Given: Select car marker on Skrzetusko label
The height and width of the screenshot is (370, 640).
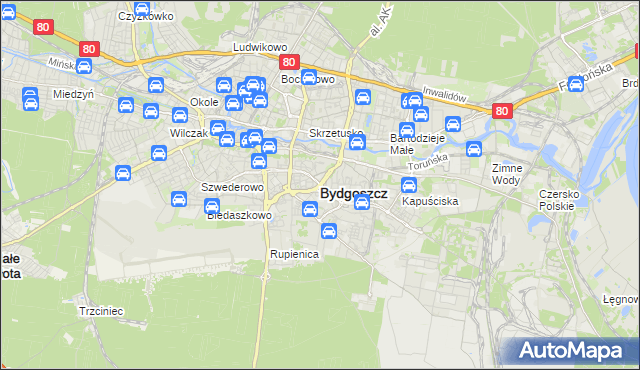Looking at the screenshot, I should pos(357,142).
